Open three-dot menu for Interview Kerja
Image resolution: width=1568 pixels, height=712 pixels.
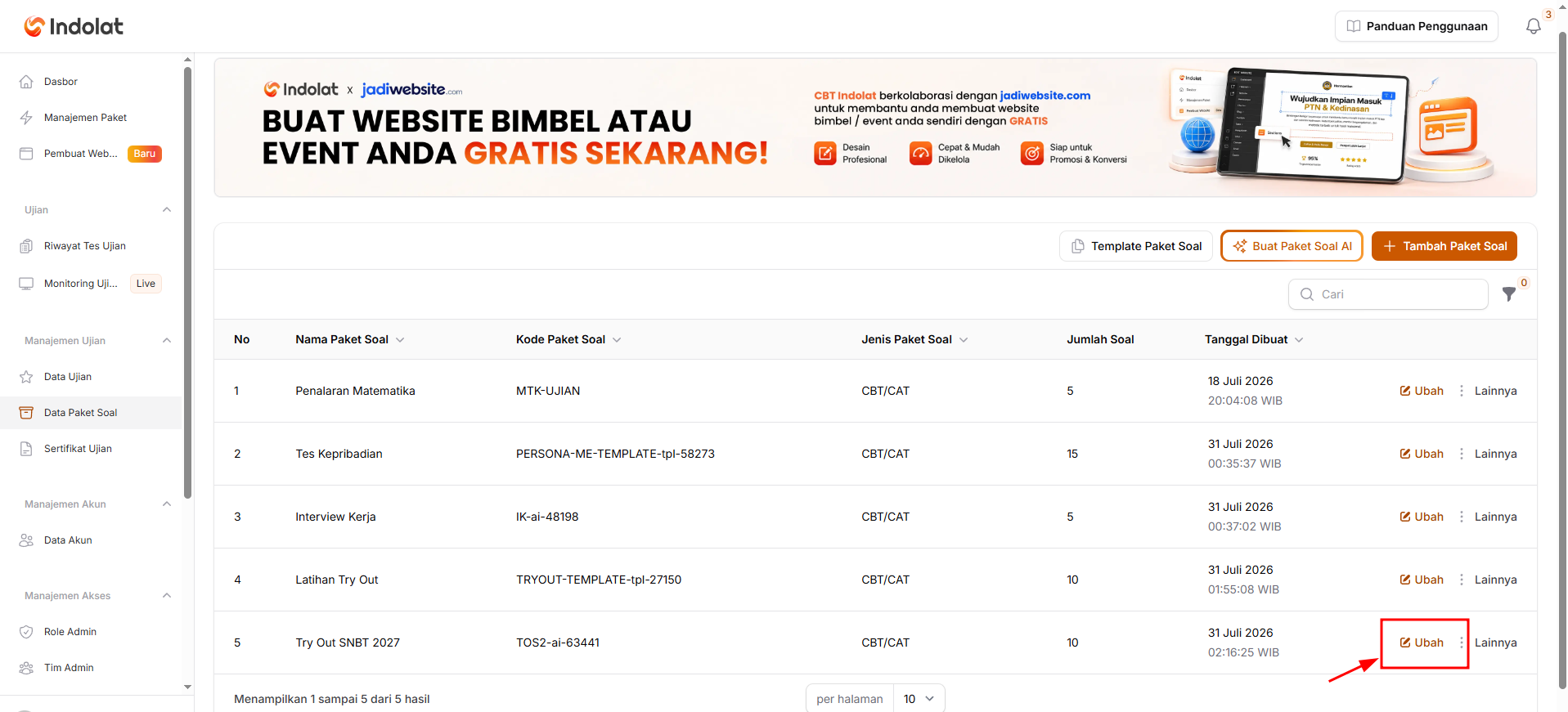1462,517
